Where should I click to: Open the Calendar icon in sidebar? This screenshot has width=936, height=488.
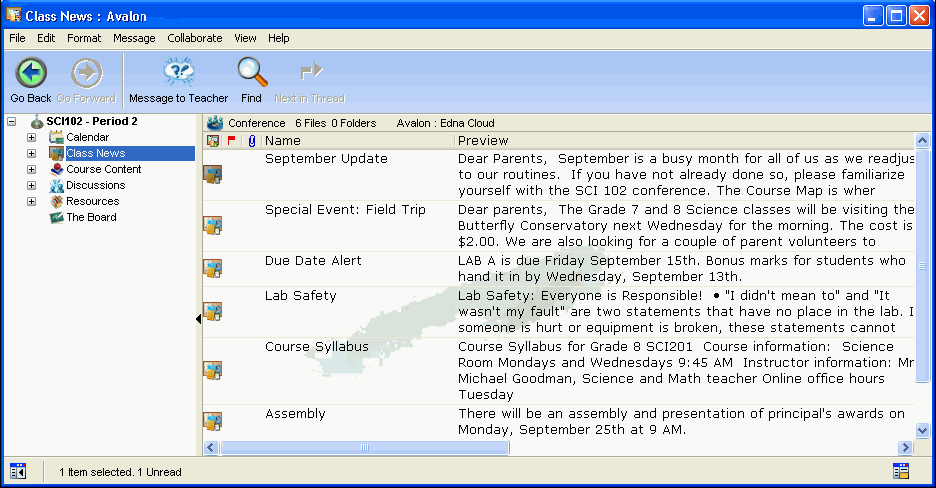click(x=56, y=137)
